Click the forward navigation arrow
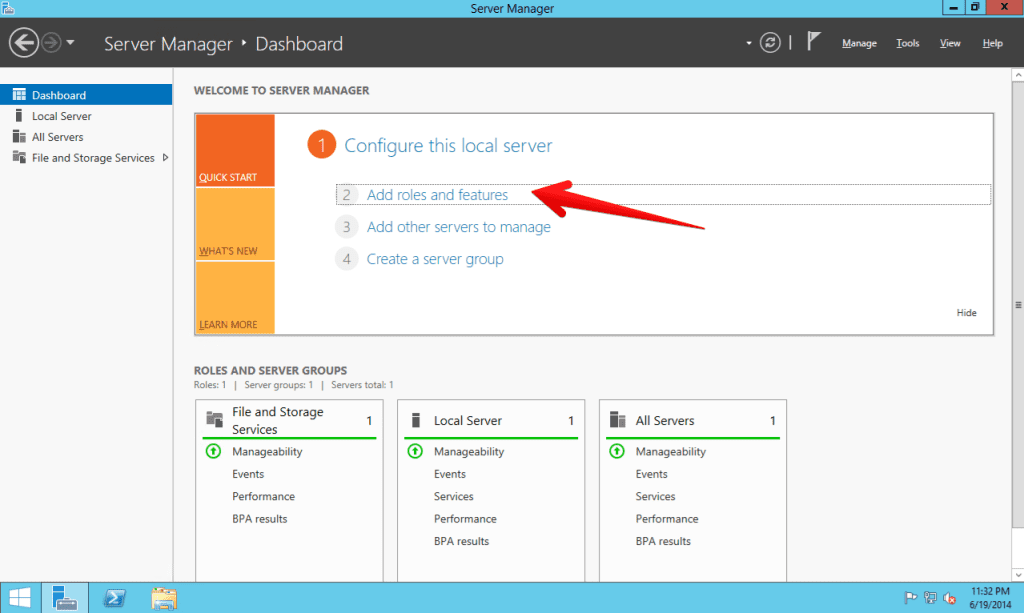This screenshot has height=613, width=1024. pos(51,43)
